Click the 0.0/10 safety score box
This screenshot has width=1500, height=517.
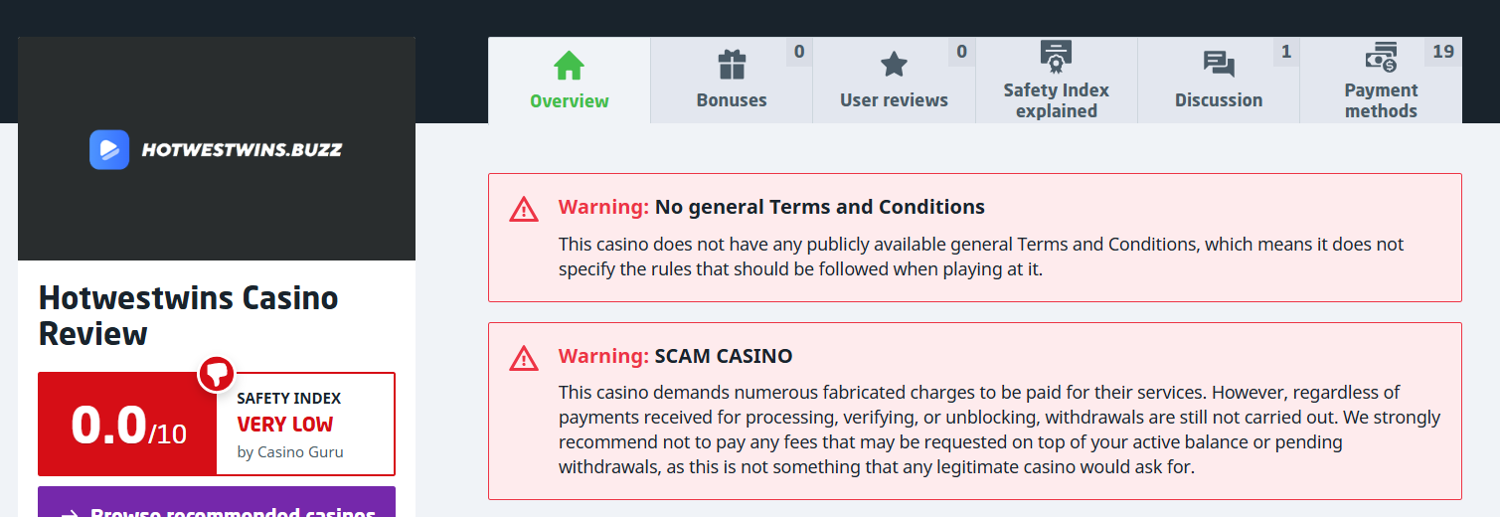[128, 425]
